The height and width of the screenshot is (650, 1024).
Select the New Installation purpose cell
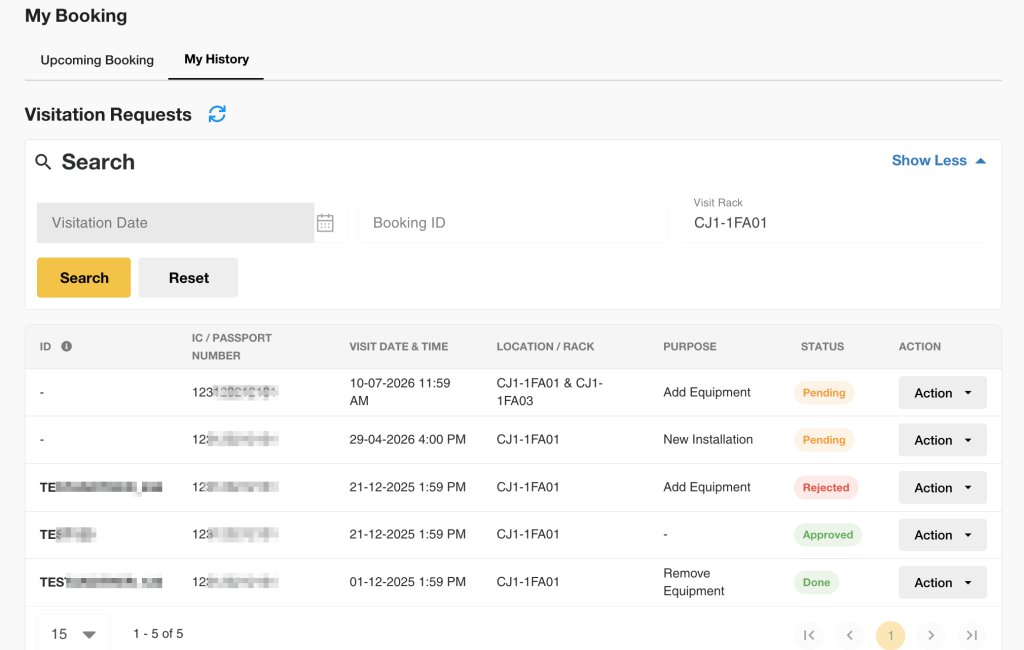coord(708,440)
